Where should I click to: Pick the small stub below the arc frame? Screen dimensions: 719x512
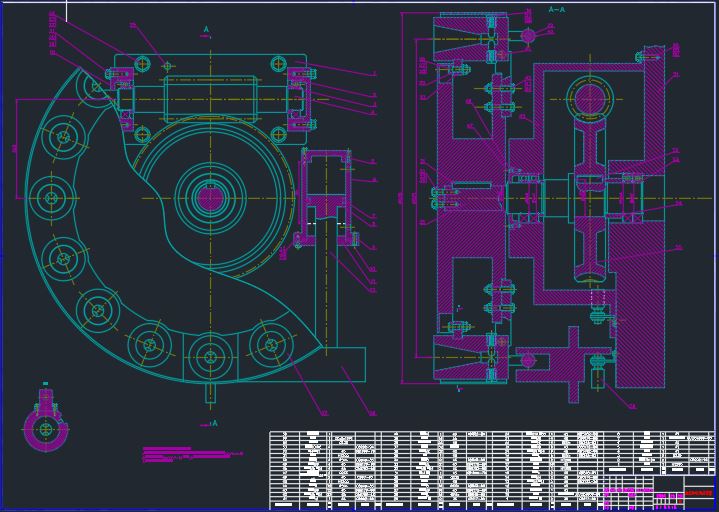click(210, 393)
